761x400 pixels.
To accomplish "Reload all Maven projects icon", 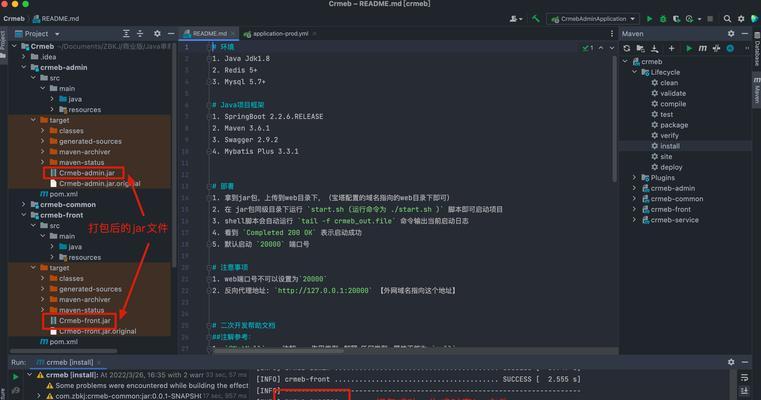I will [627, 48].
